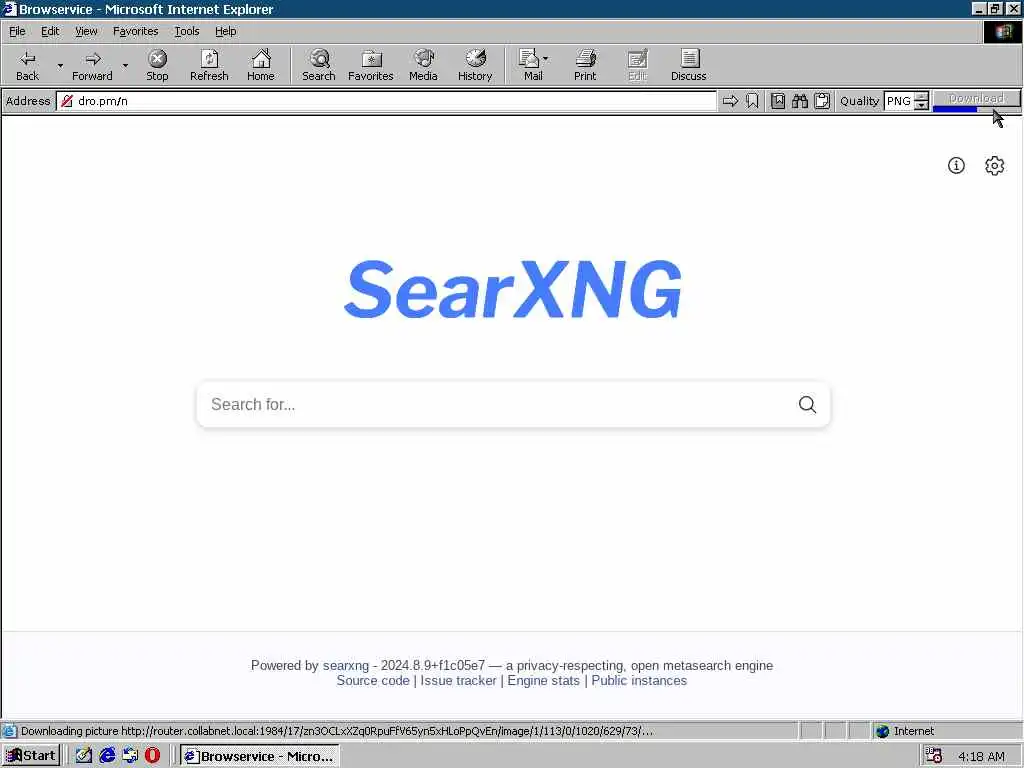Reload the page with Refresh
The height and width of the screenshot is (768, 1024).
click(209, 65)
